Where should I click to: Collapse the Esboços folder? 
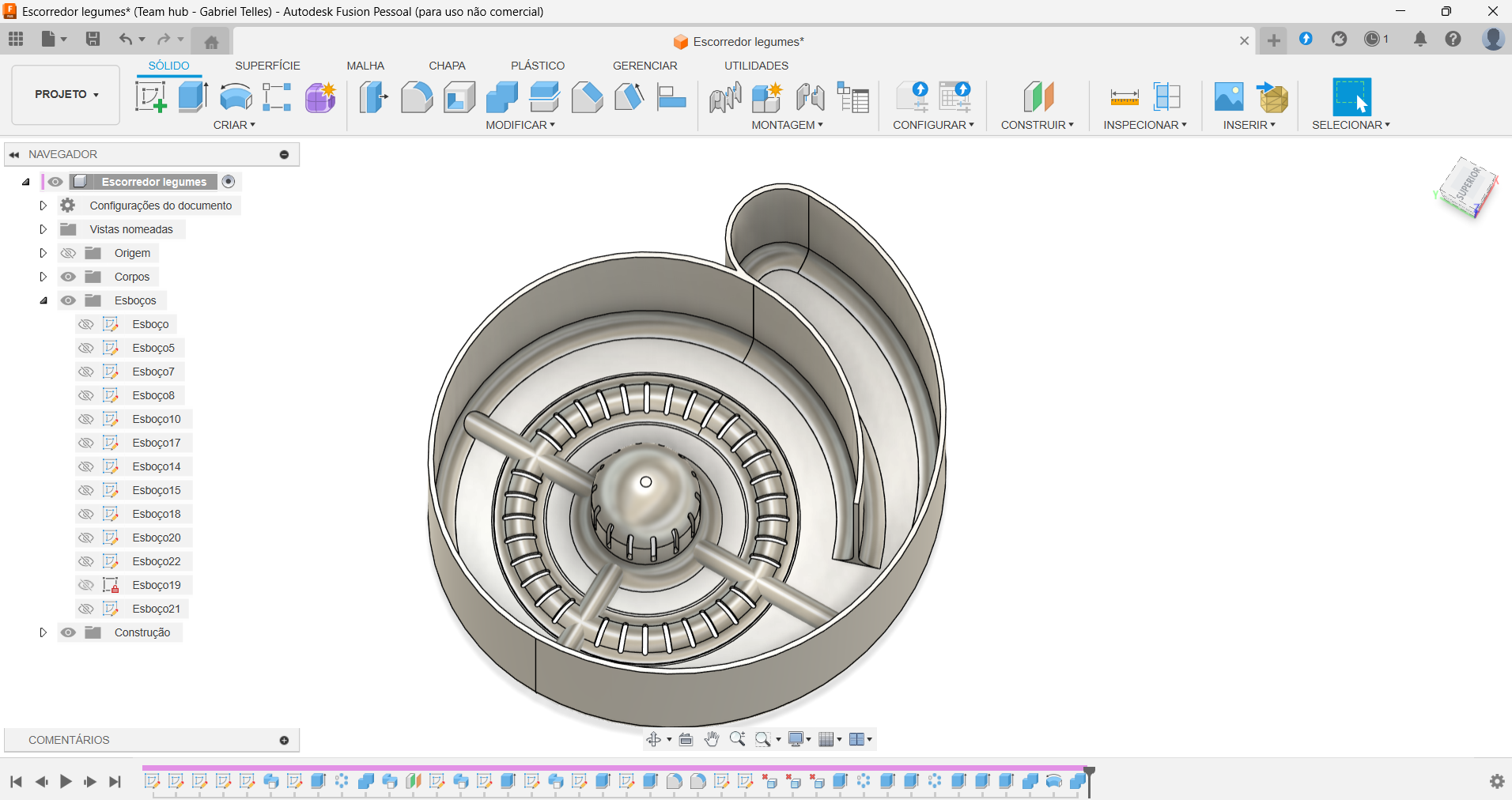43,300
